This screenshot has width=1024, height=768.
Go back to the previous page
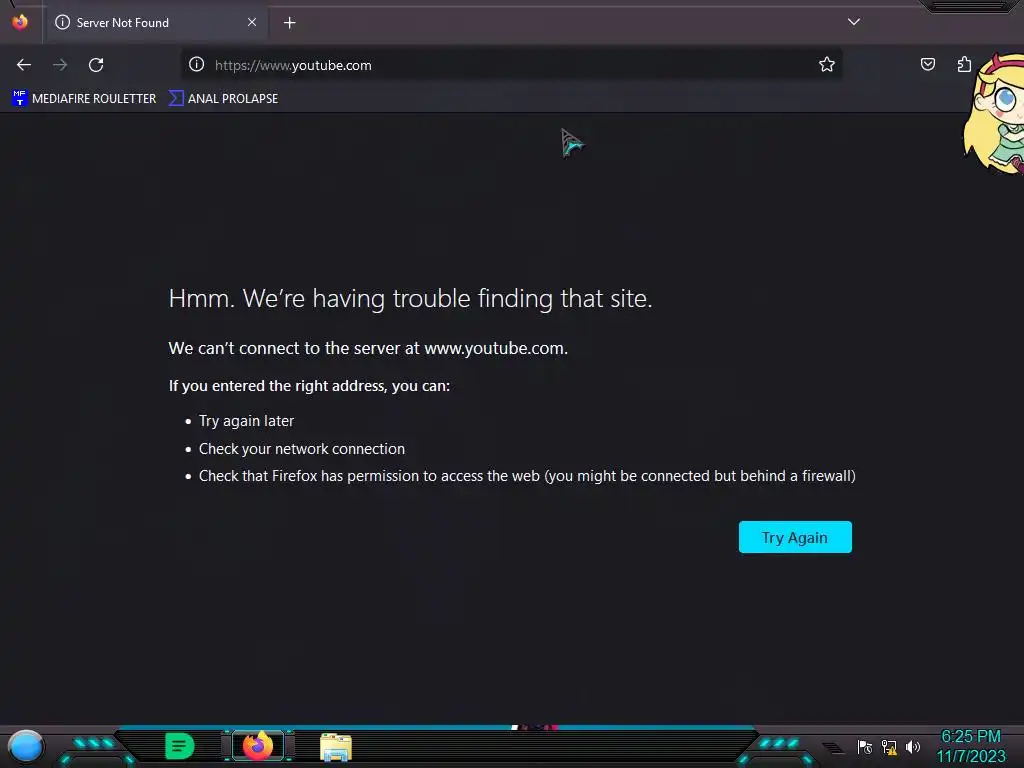tap(24, 65)
